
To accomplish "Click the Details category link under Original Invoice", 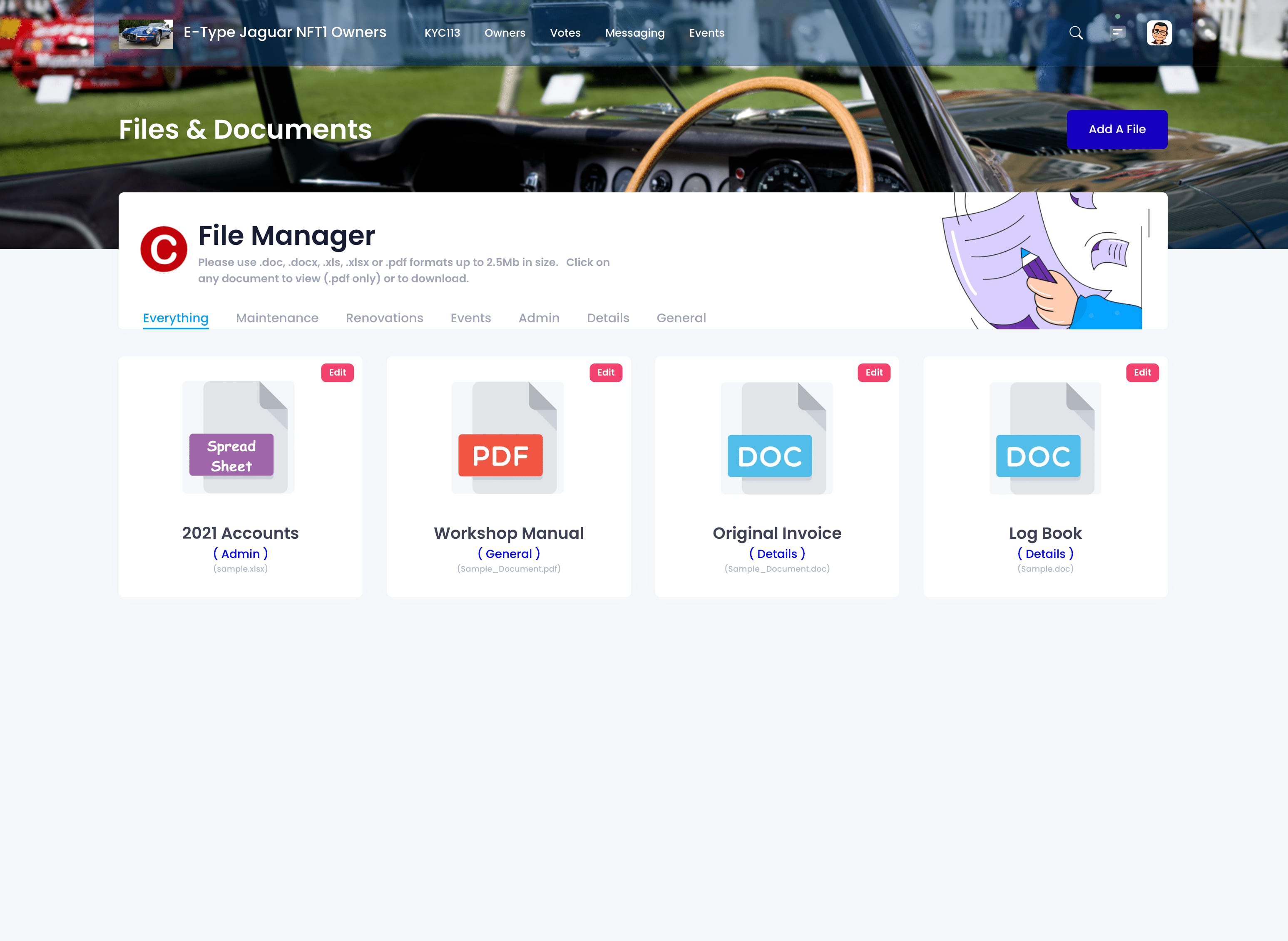I will click(777, 554).
